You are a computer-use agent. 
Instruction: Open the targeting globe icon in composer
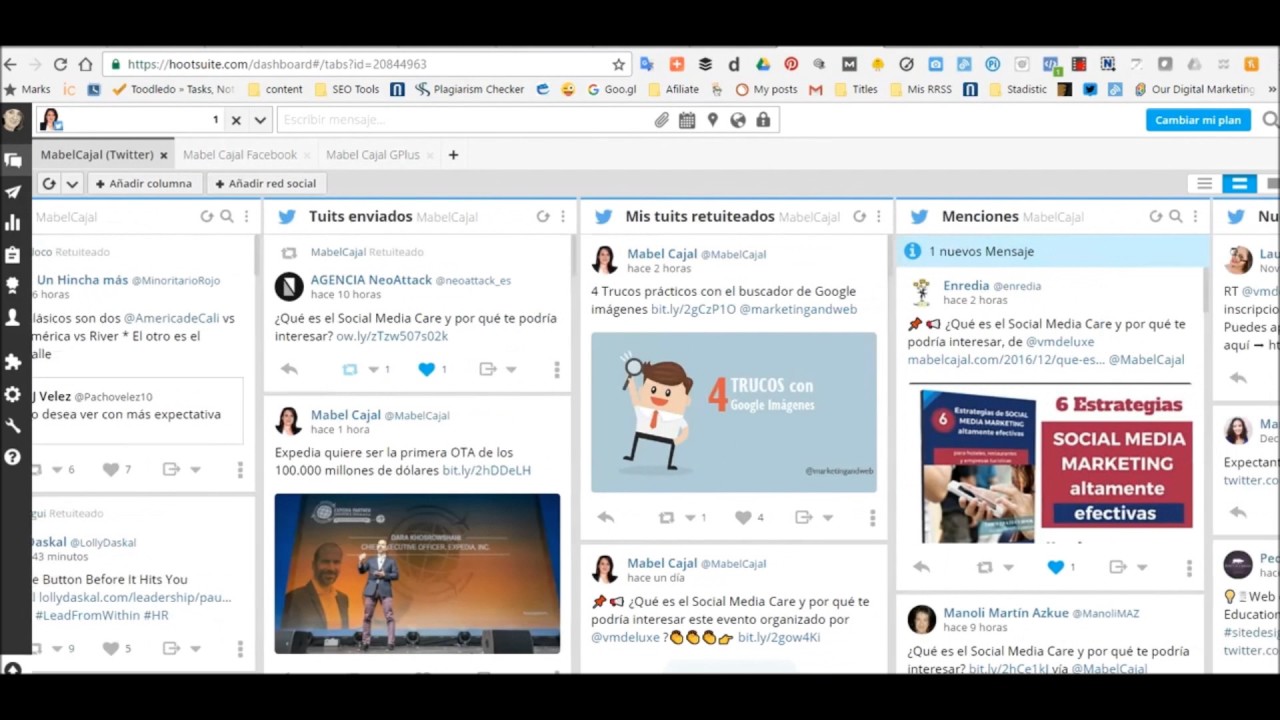coord(738,120)
